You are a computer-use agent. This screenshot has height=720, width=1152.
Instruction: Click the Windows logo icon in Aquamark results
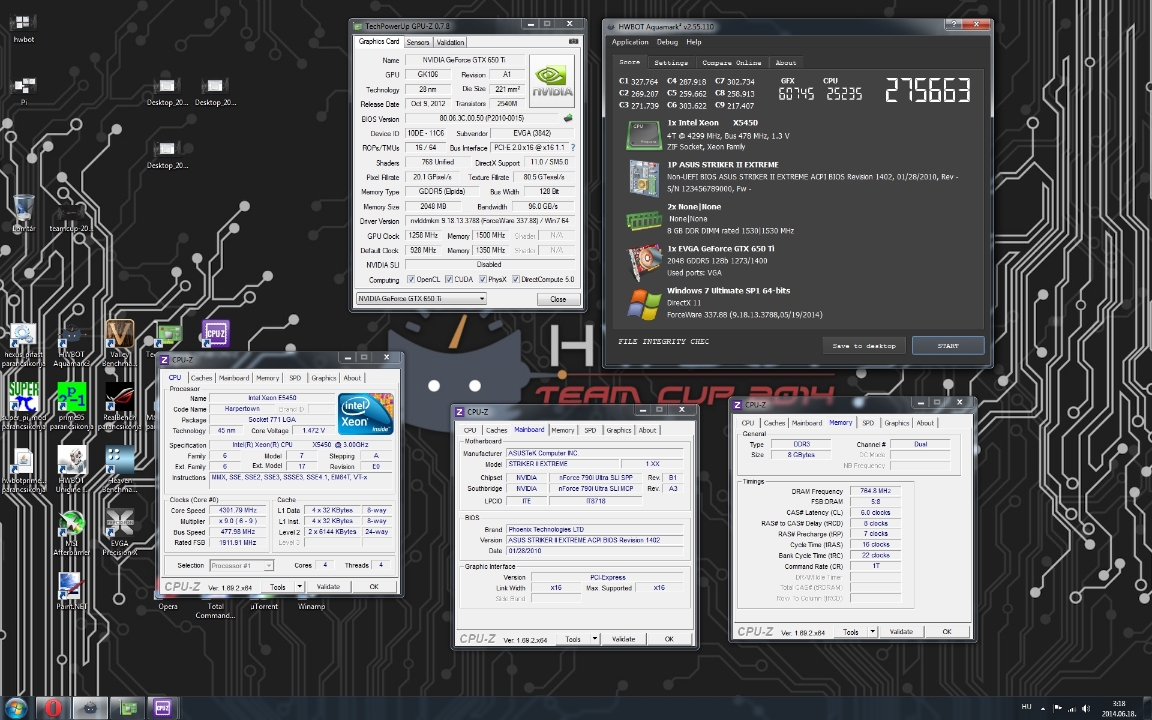pos(643,303)
